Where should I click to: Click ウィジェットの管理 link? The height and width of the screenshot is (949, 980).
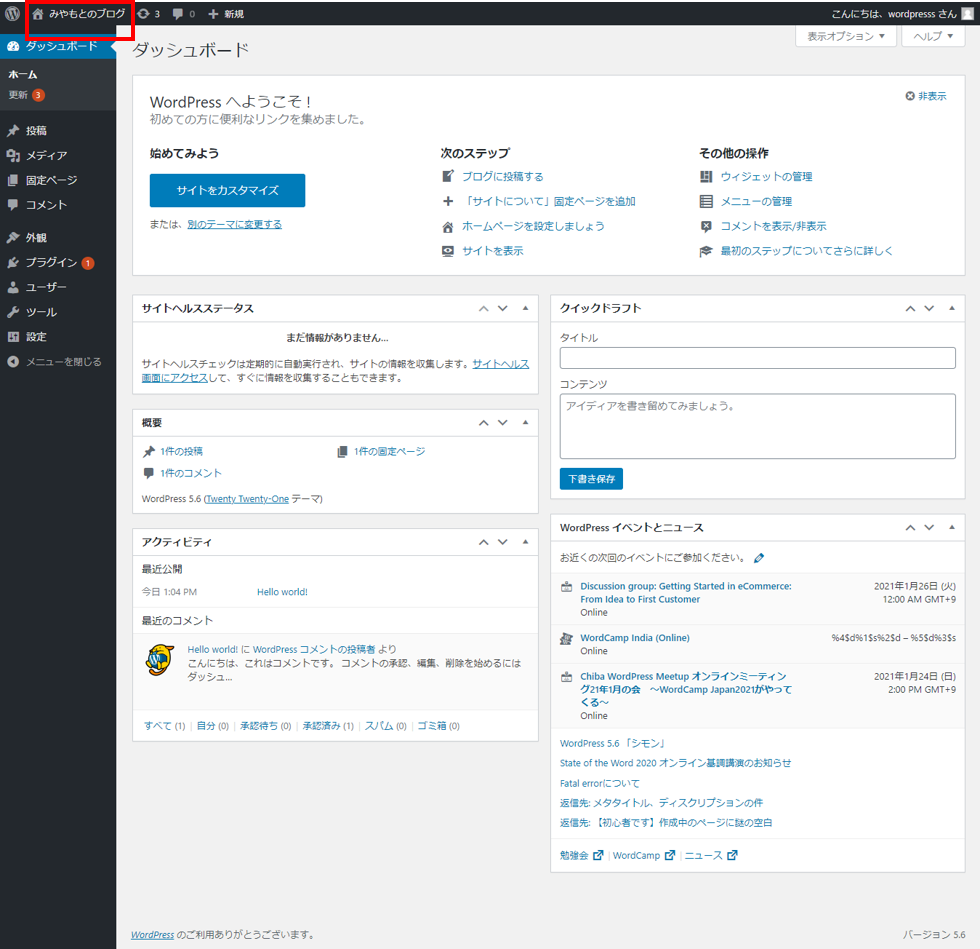(766, 176)
